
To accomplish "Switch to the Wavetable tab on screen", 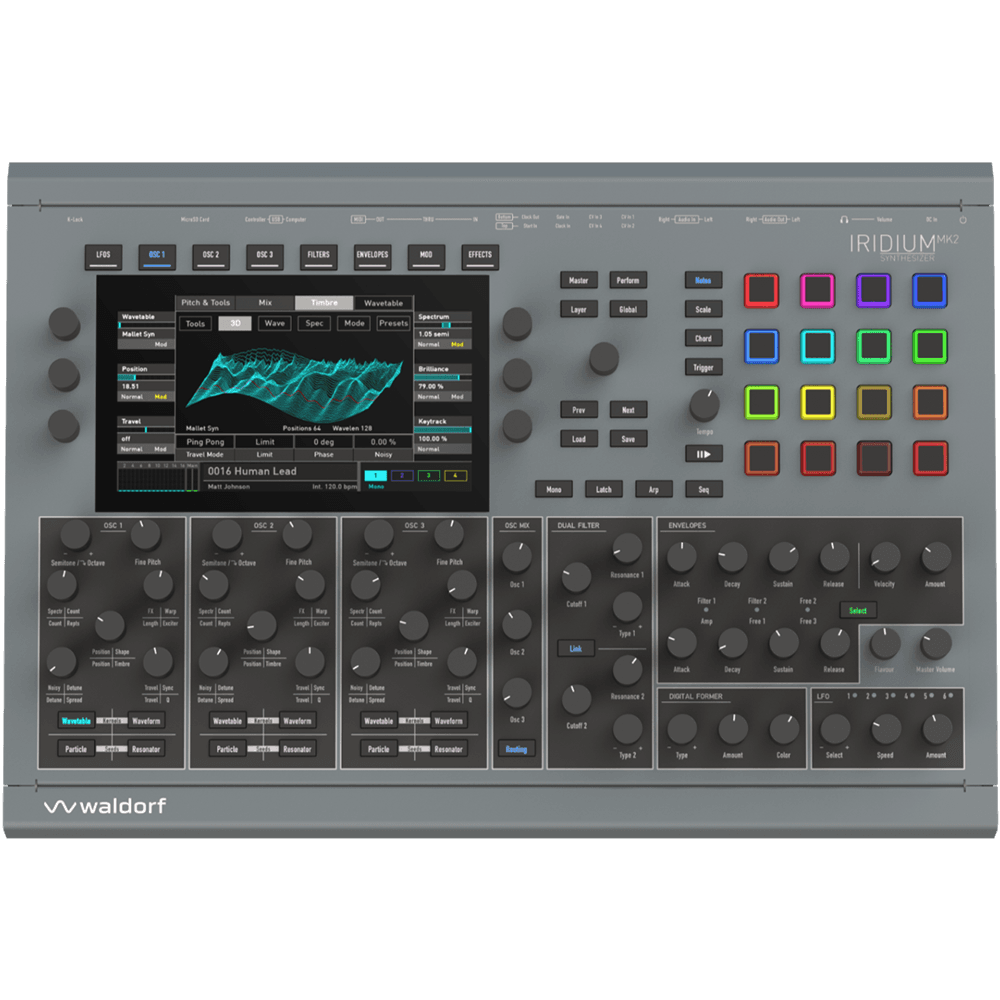I will (x=383, y=303).
